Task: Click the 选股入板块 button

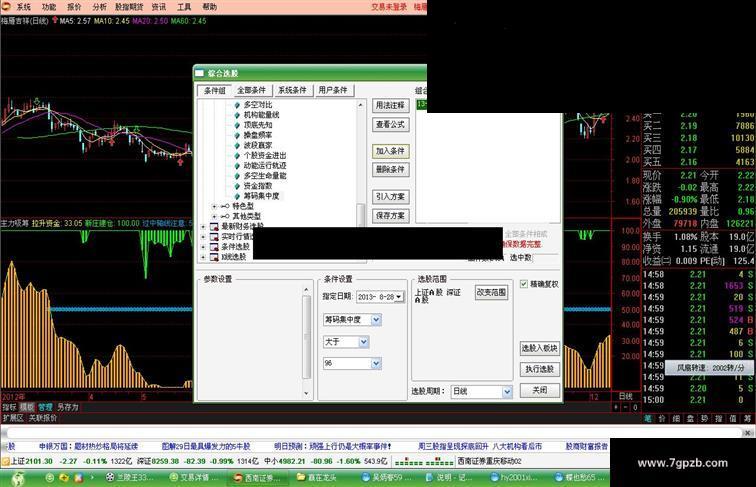Action: [x=540, y=348]
